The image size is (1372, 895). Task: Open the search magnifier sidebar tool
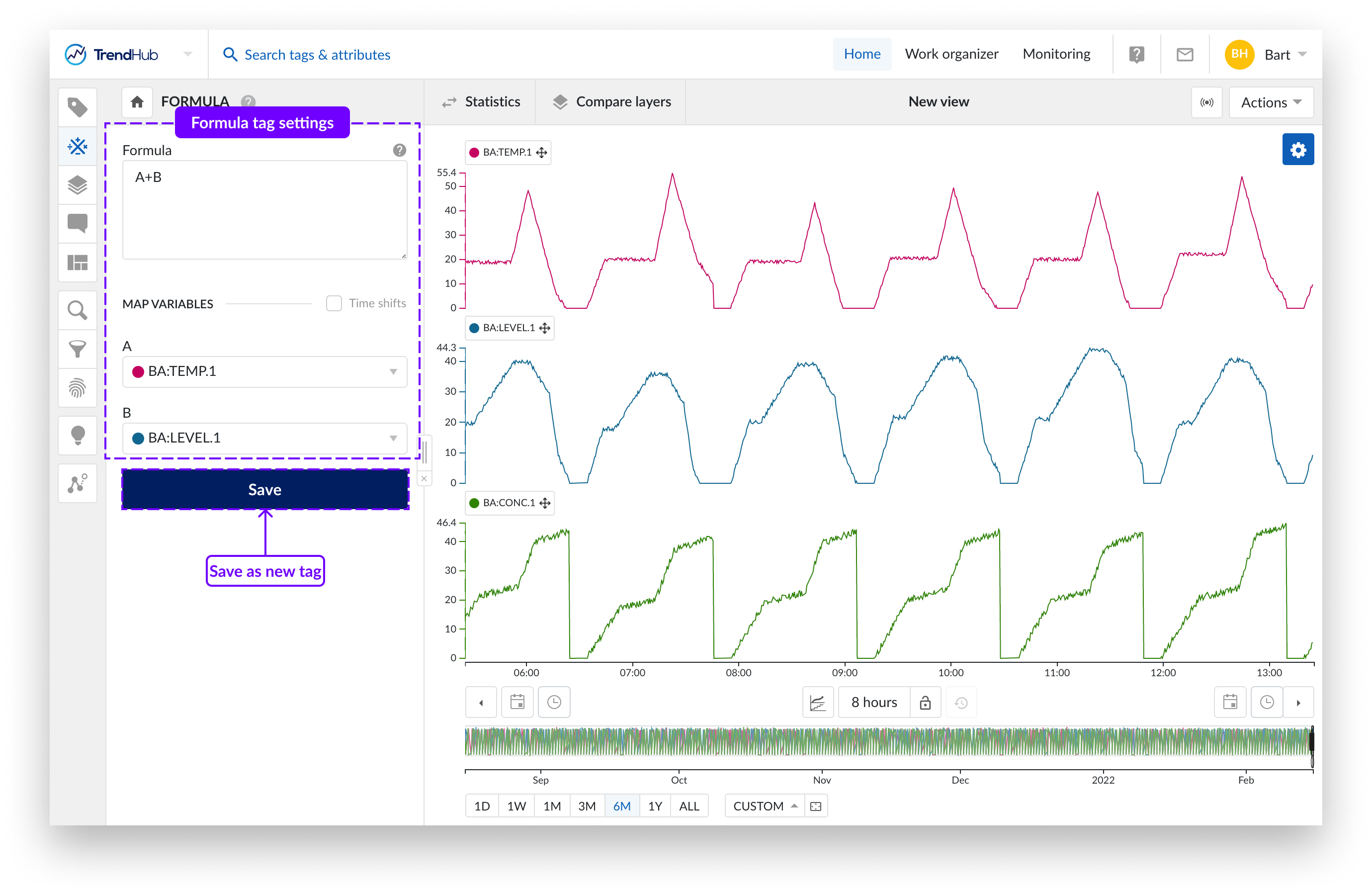click(x=77, y=310)
